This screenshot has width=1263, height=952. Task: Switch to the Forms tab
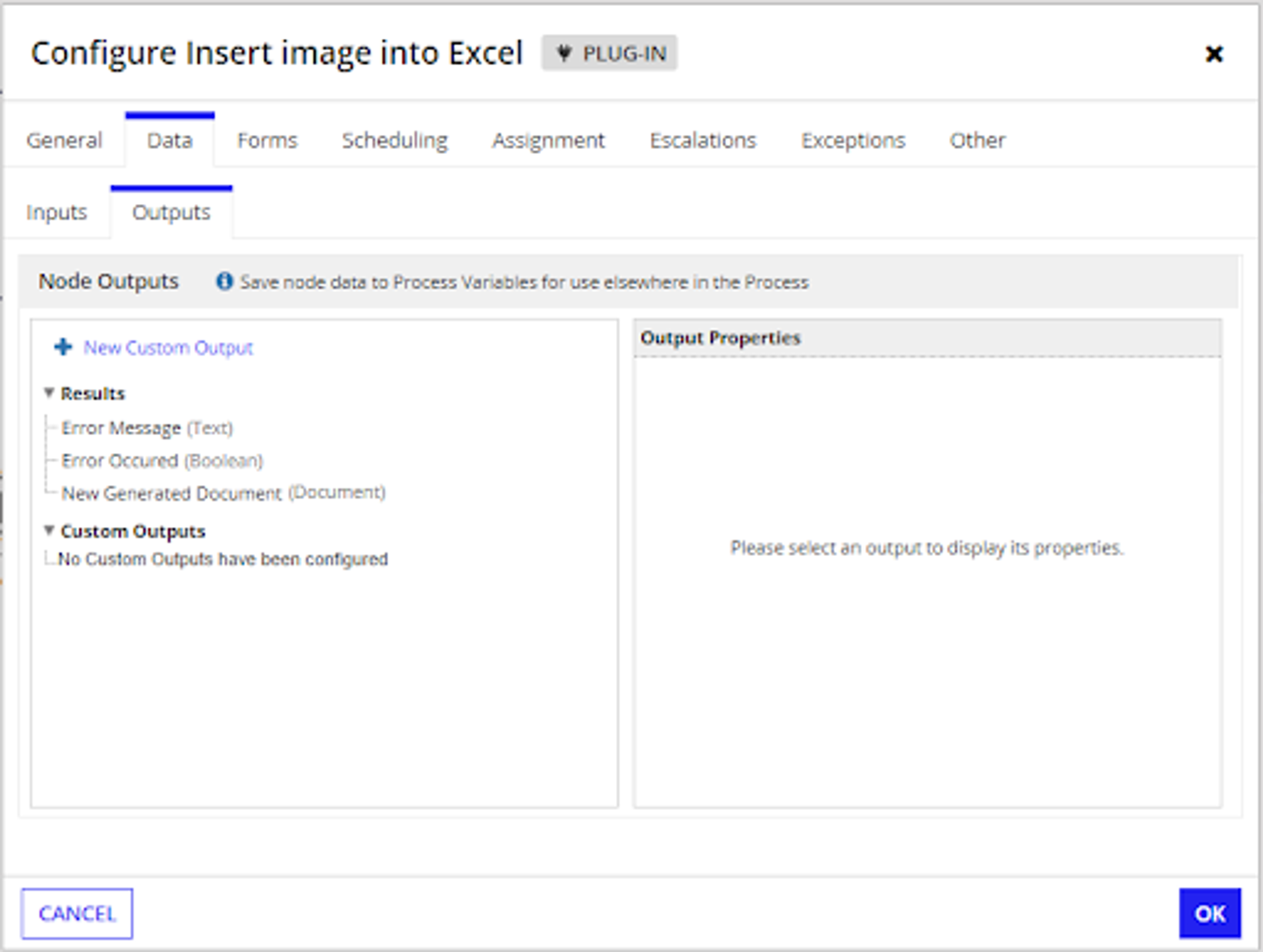pyautogui.click(x=267, y=140)
